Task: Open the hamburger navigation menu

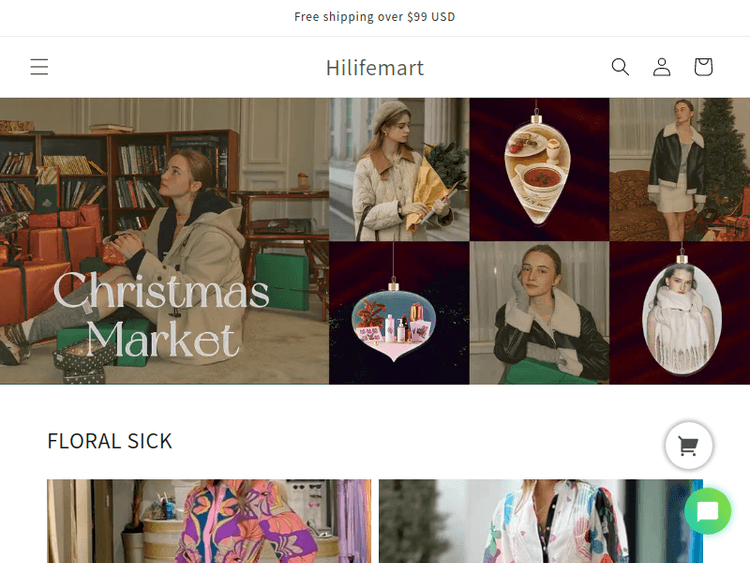Action: tap(39, 67)
